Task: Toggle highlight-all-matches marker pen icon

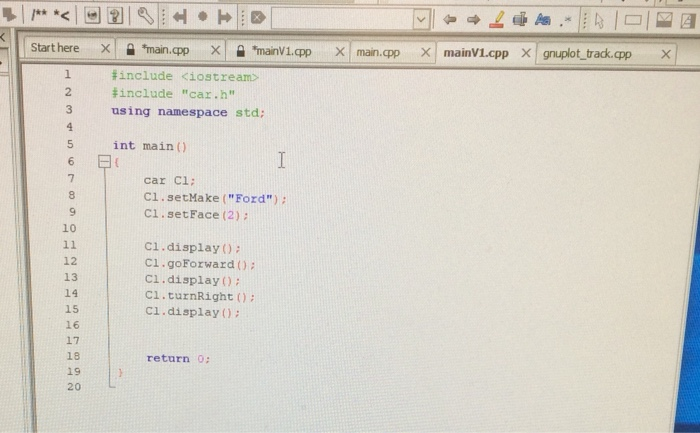Action: pyautogui.click(x=496, y=20)
